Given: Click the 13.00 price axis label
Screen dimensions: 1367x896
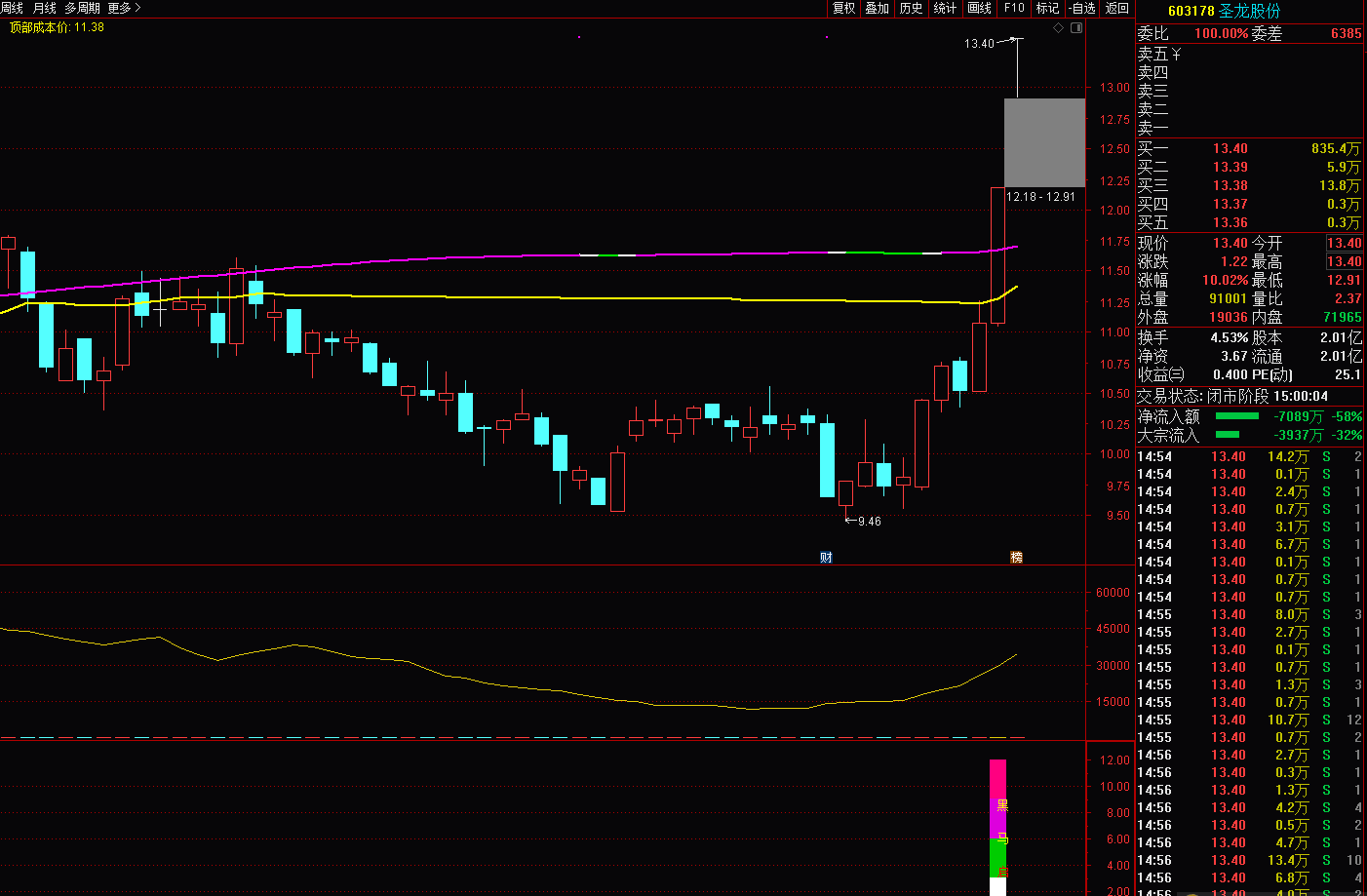Looking at the screenshot, I should tap(1114, 88).
